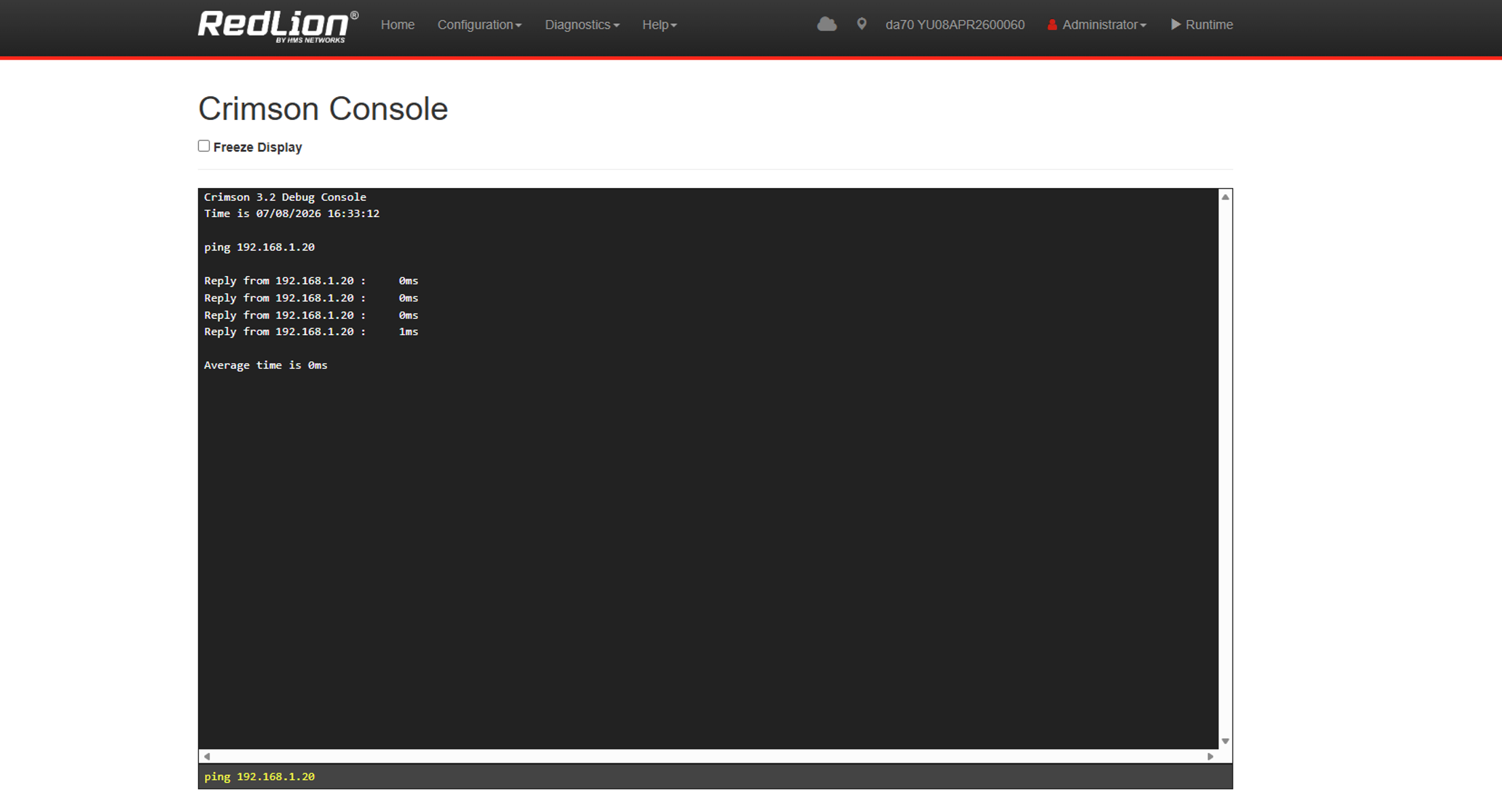Click the console scroll left arrow
Screen dimensions: 1502x812
[x=207, y=756]
